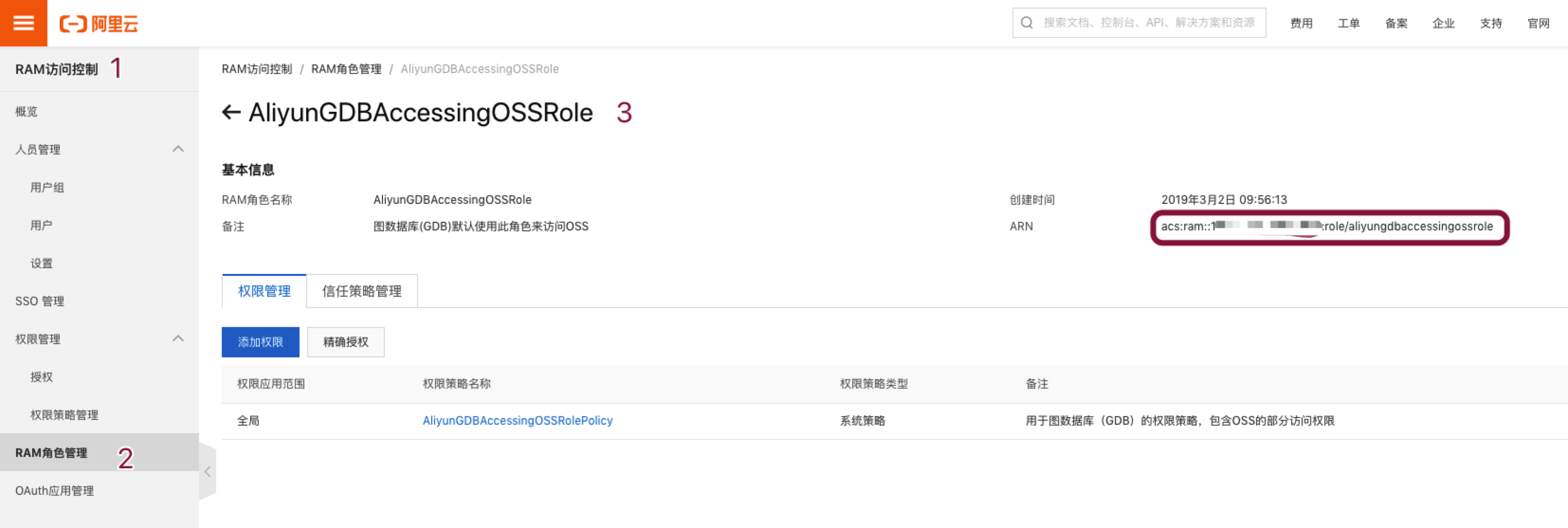Image resolution: width=1568 pixels, height=528 pixels.
Task: Collapse the 权限管理 sidebar section
Action: [178, 338]
